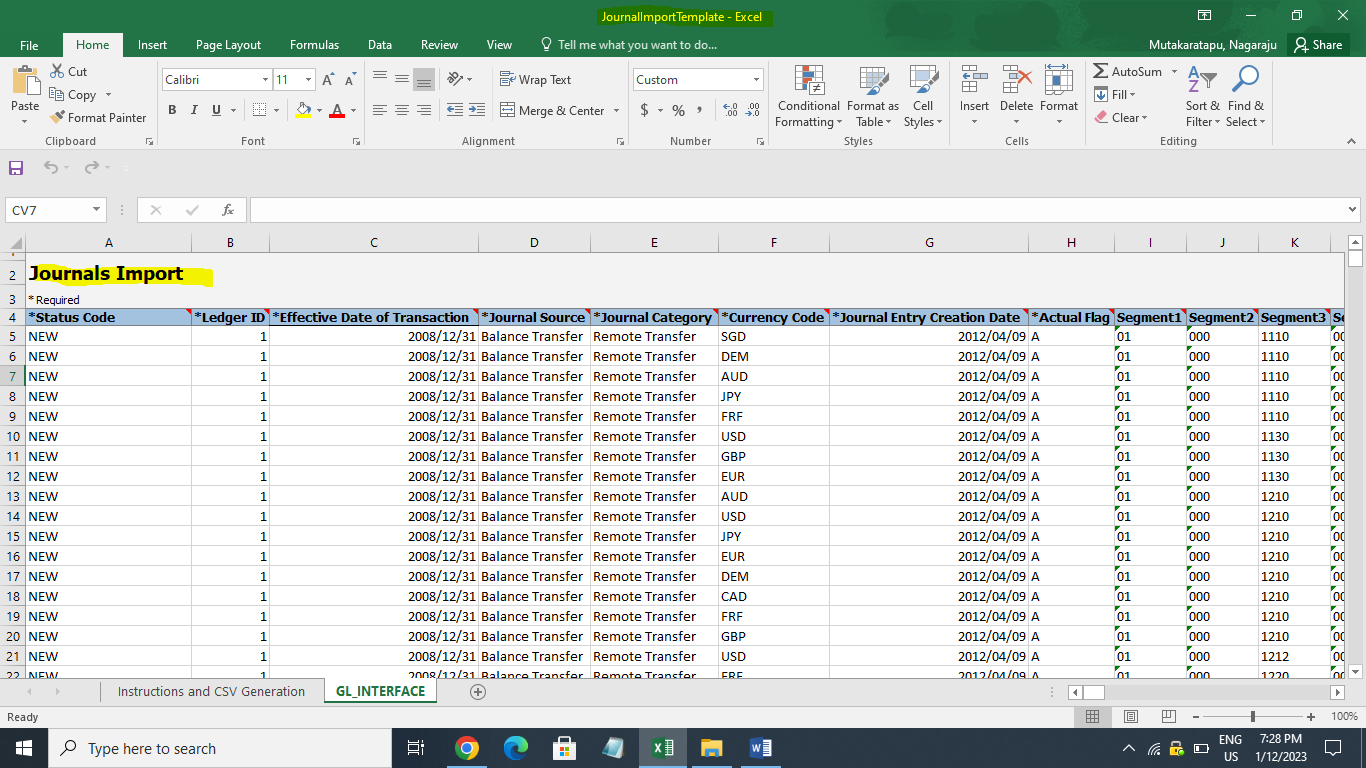The image size is (1366, 768).
Task: Click the Sort & Filter icon
Action: (x=1203, y=97)
